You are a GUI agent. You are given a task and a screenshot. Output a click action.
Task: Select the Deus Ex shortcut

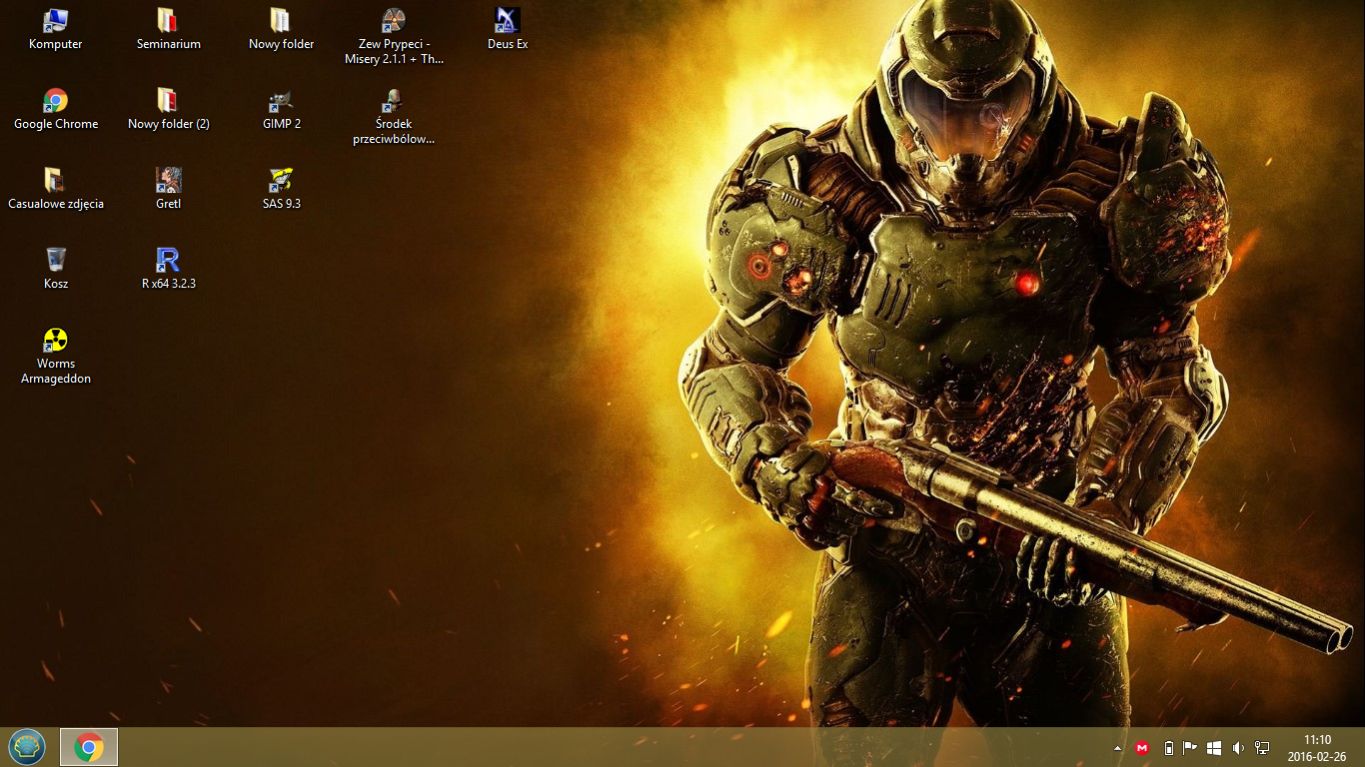tap(507, 29)
